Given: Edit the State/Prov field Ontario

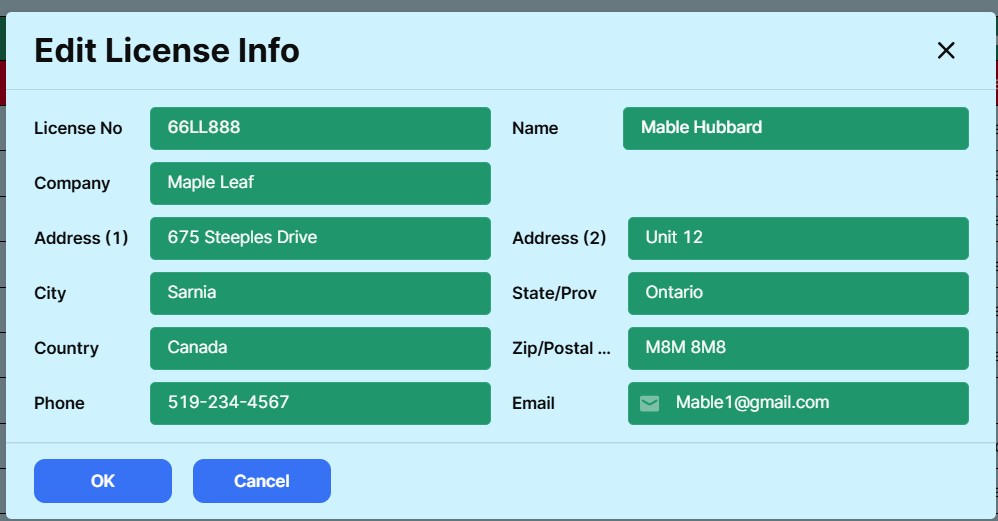Looking at the screenshot, I should [798, 293].
